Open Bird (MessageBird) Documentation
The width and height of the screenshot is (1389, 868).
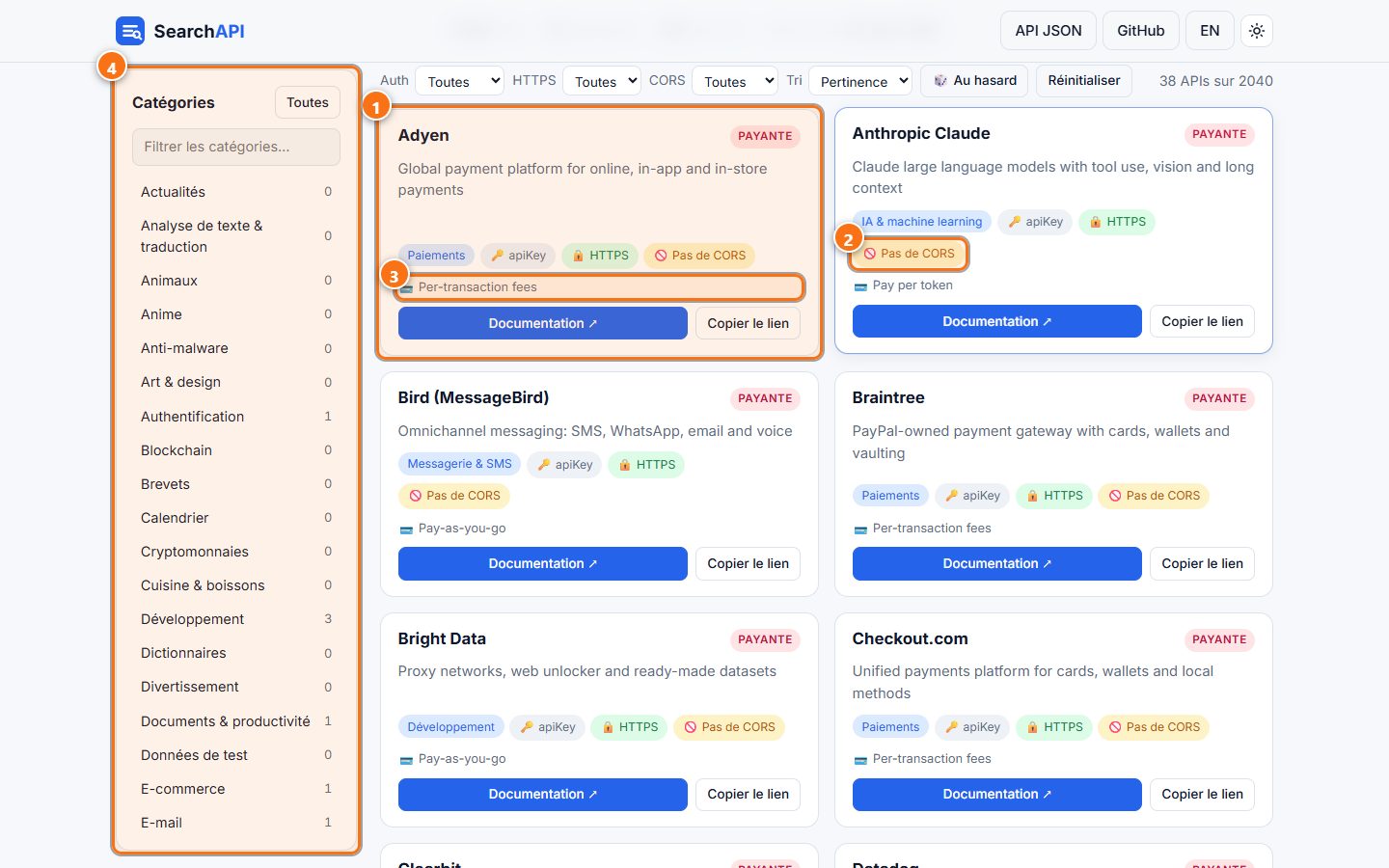pyautogui.click(x=543, y=563)
